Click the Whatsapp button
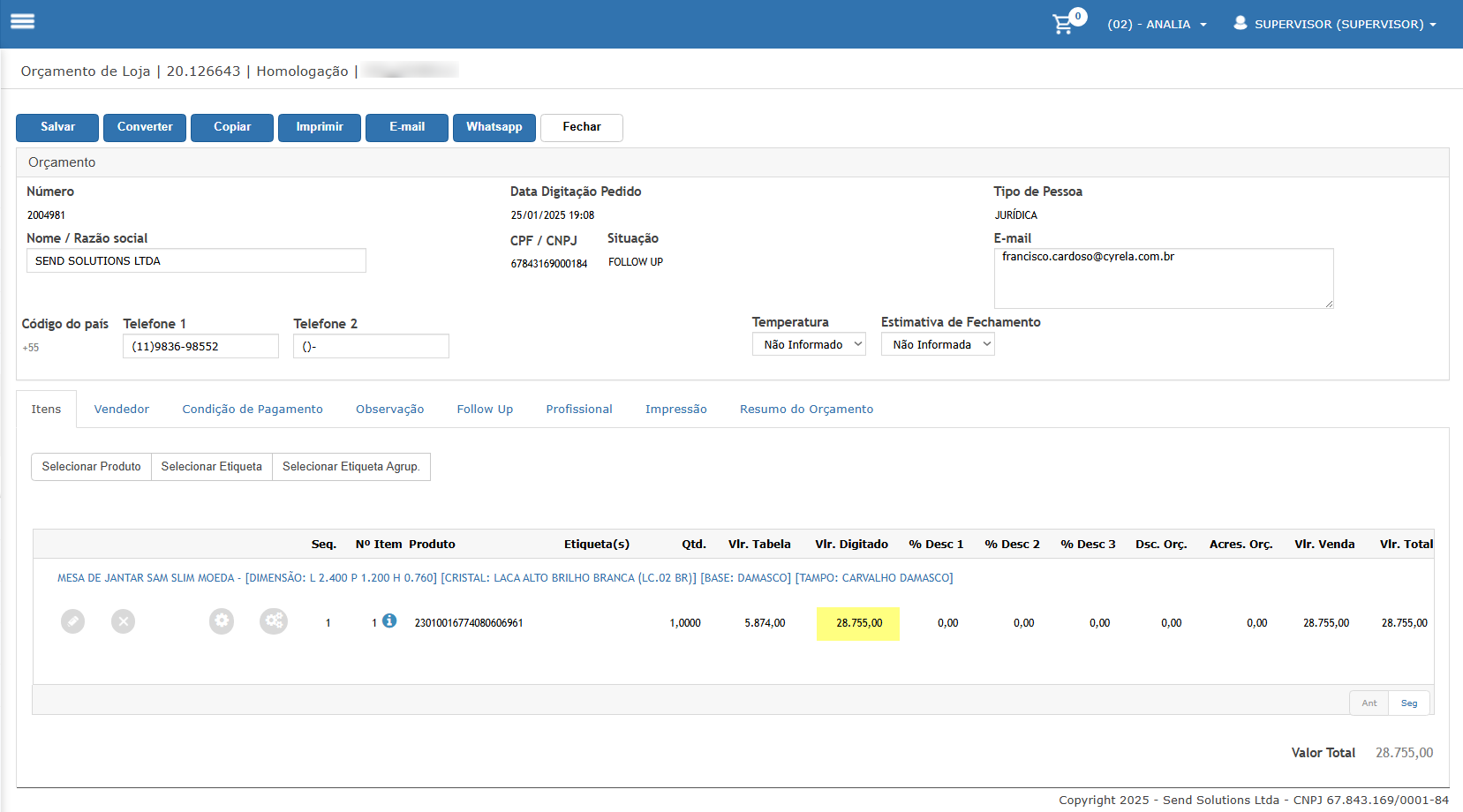Viewport: 1463px width, 812px height. coord(494,127)
